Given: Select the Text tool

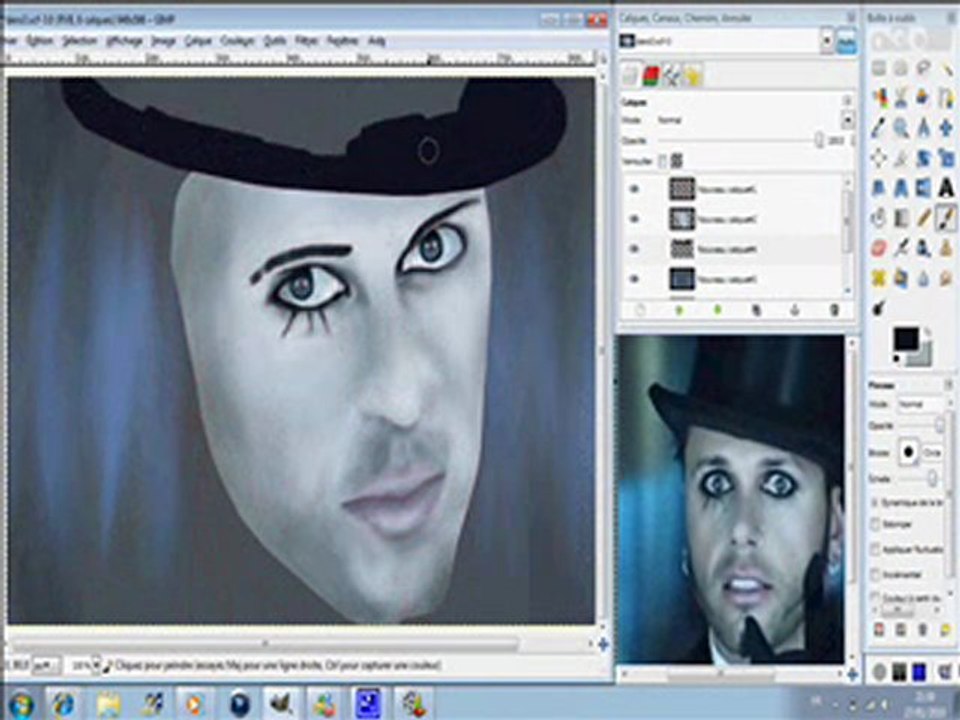Looking at the screenshot, I should pos(947,188).
